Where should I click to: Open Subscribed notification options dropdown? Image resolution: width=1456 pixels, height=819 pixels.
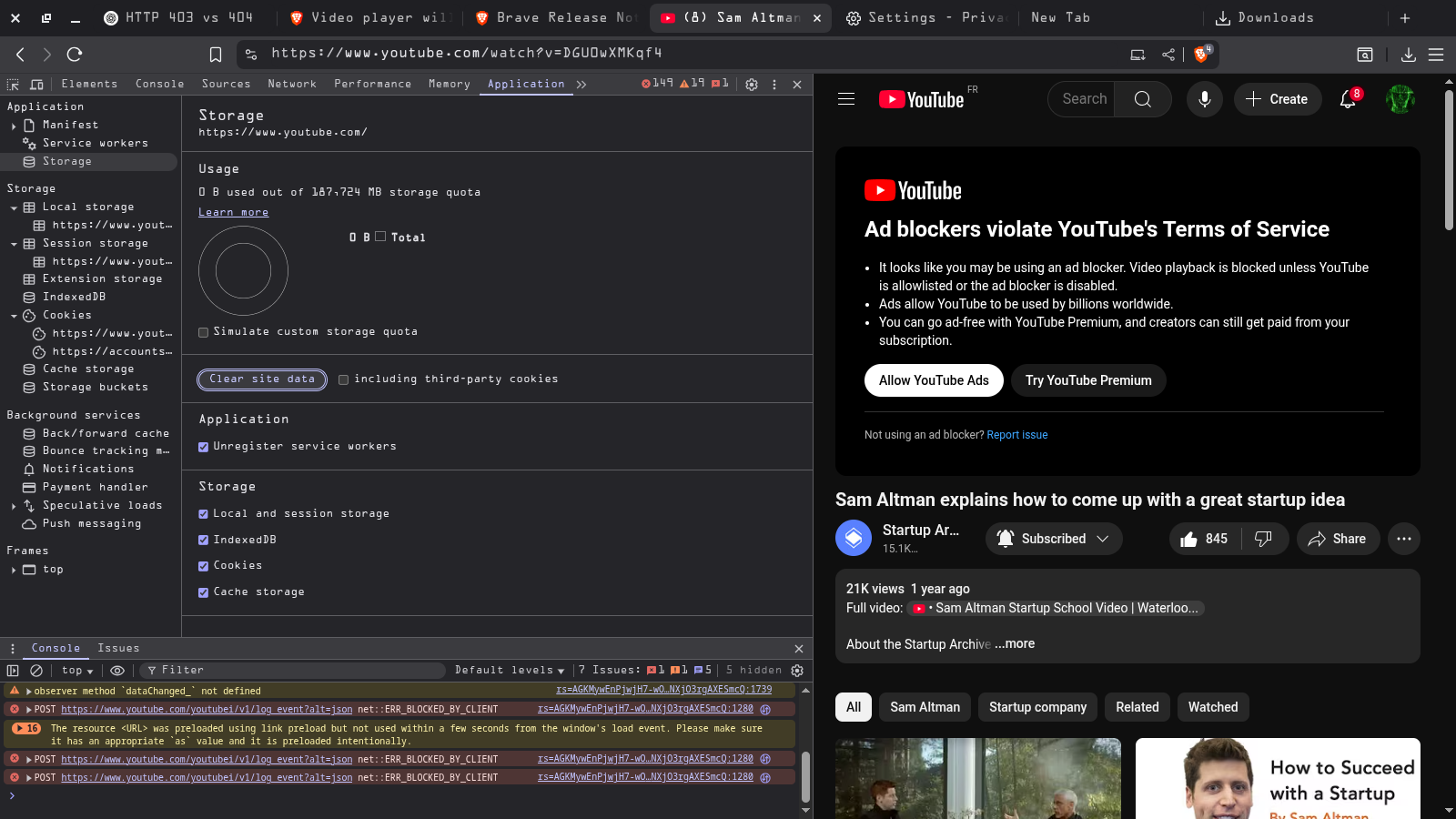pos(1054,539)
